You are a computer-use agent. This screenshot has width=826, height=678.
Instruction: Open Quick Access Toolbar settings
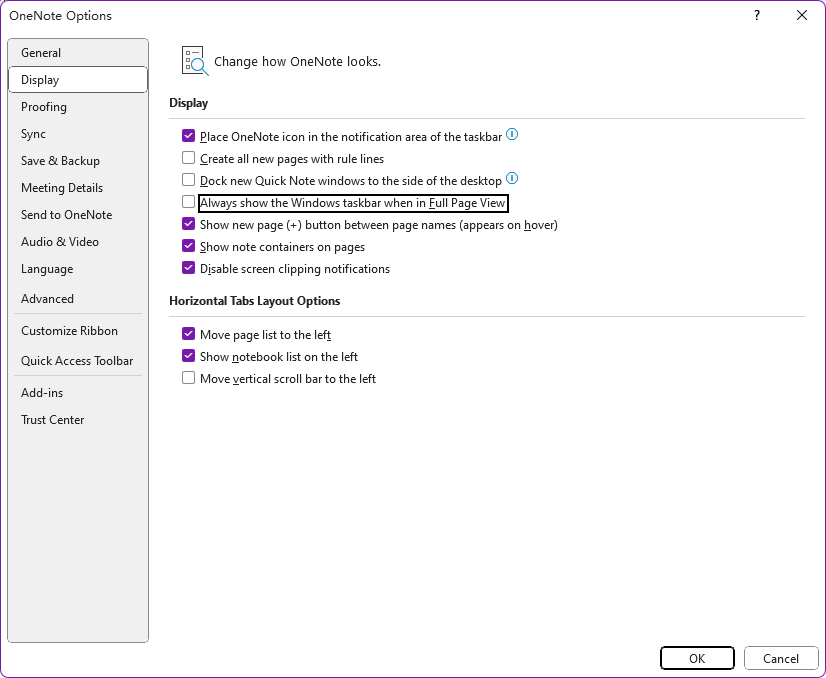(78, 361)
